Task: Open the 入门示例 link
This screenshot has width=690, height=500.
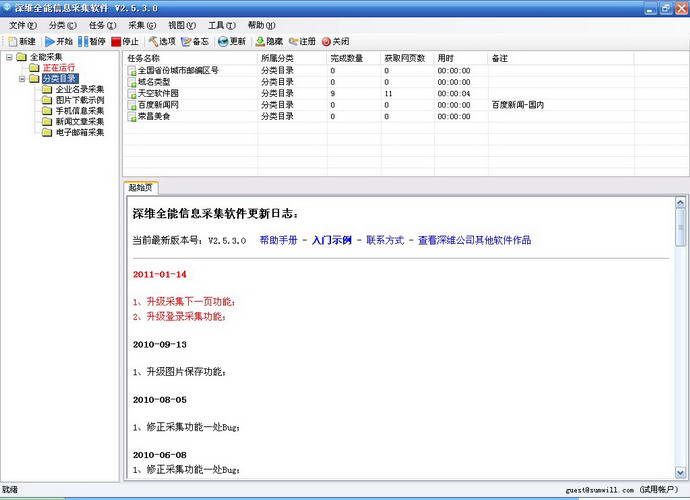Action: click(x=332, y=240)
